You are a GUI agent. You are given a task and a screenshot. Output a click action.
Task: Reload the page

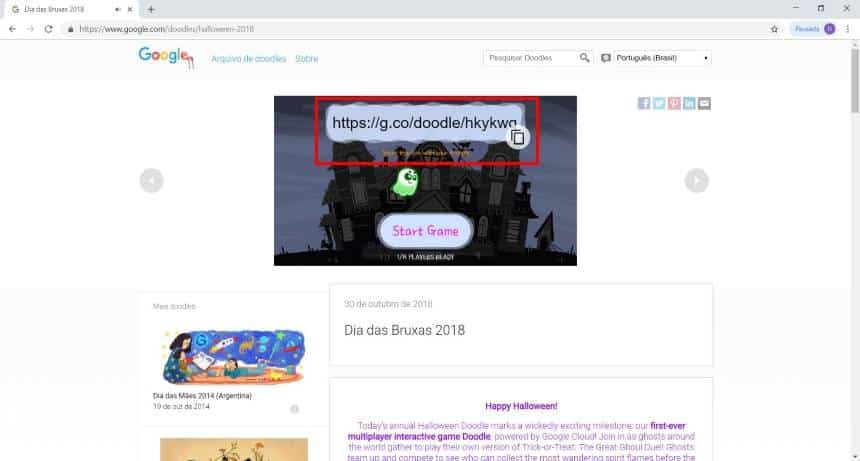[48, 29]
